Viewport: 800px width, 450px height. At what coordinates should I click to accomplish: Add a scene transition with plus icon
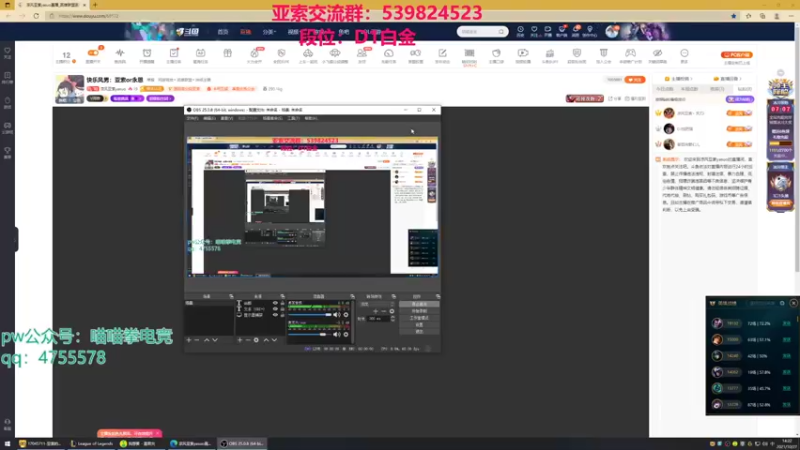point(376,311)
